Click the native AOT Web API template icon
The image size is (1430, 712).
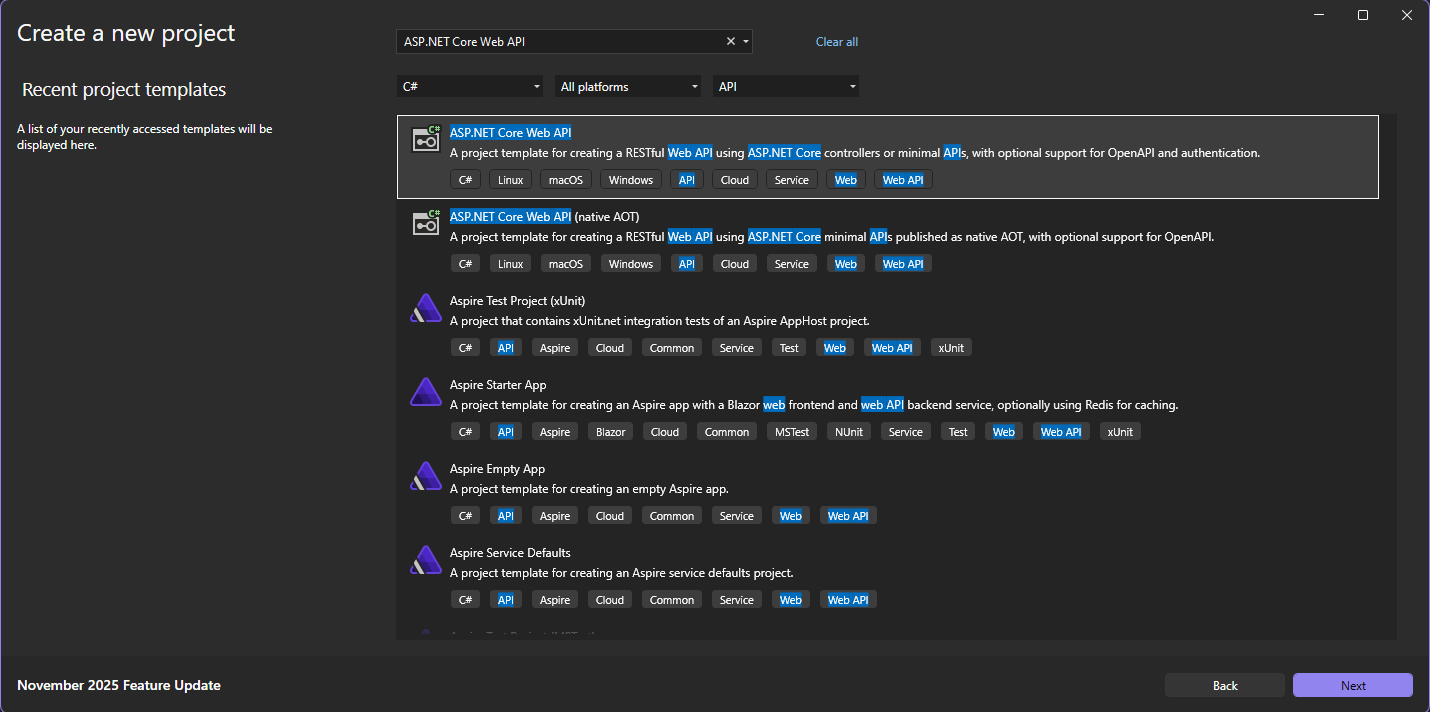tap(425, 224)
